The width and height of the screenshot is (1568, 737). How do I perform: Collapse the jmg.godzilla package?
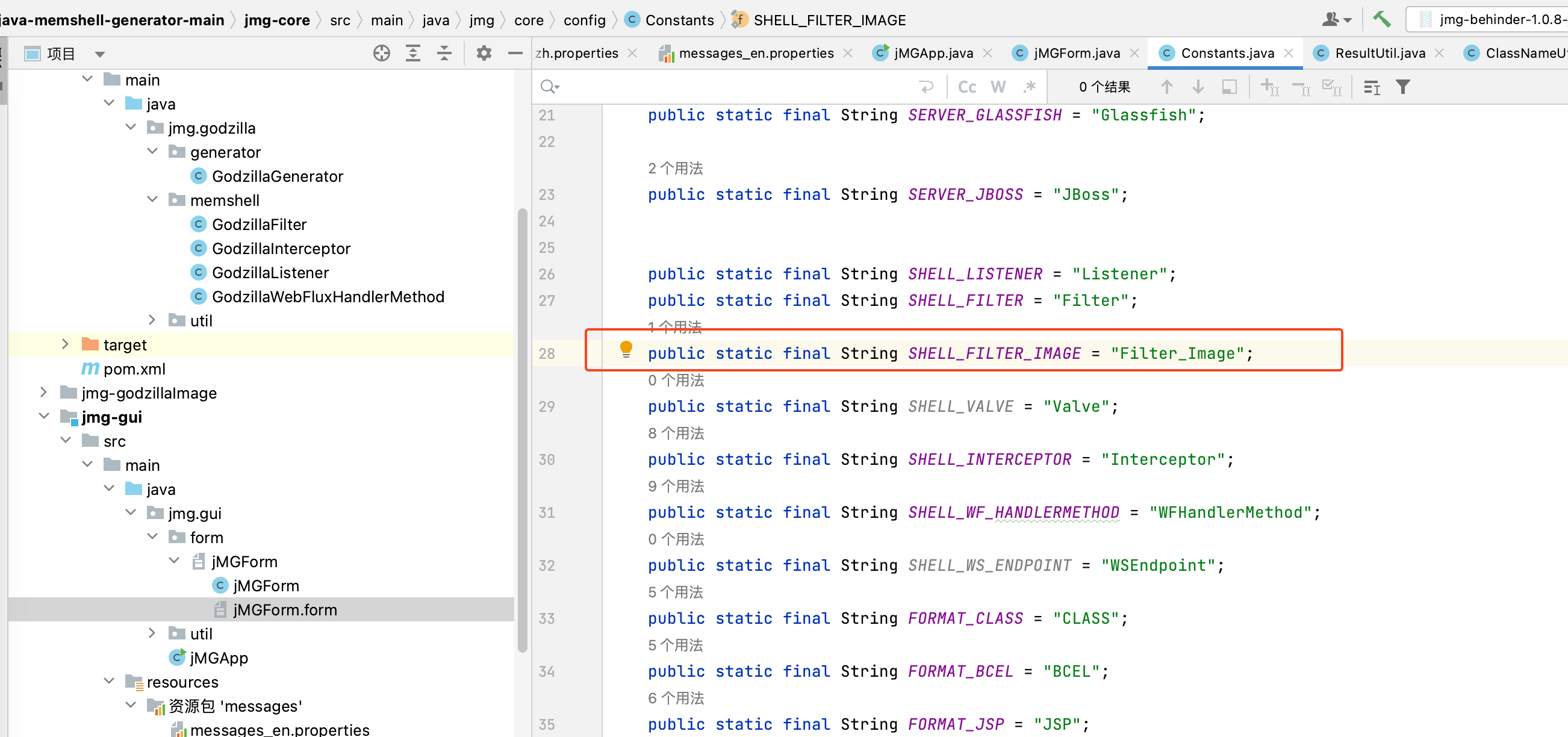coord(131,128)
